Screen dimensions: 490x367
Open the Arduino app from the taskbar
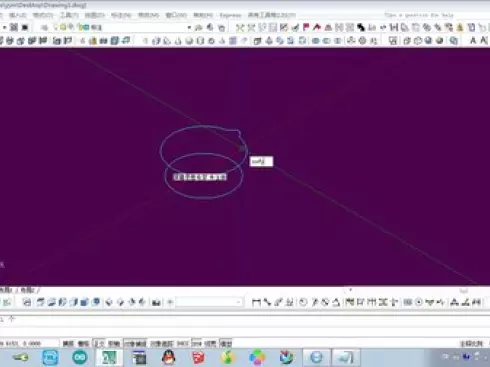[80, 357]
